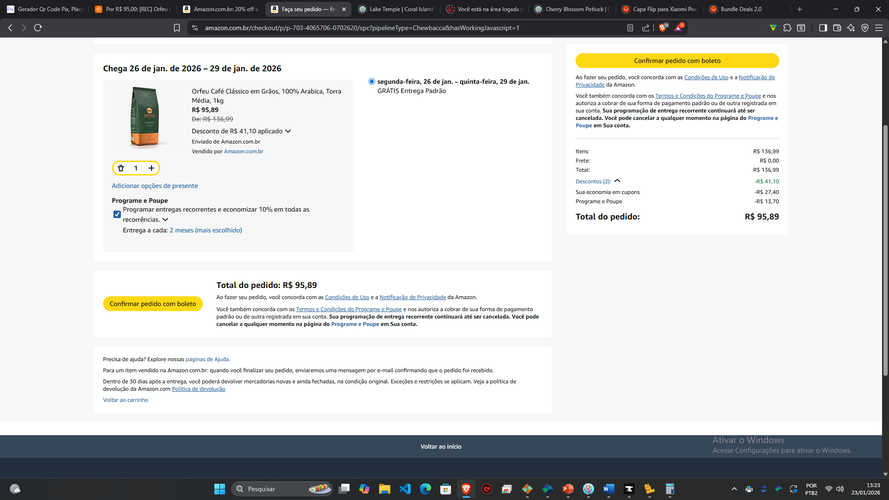This screenshot has height=500, width=889.
Task: Increase quantity with the plus icon
Action: tap(151, 168)
